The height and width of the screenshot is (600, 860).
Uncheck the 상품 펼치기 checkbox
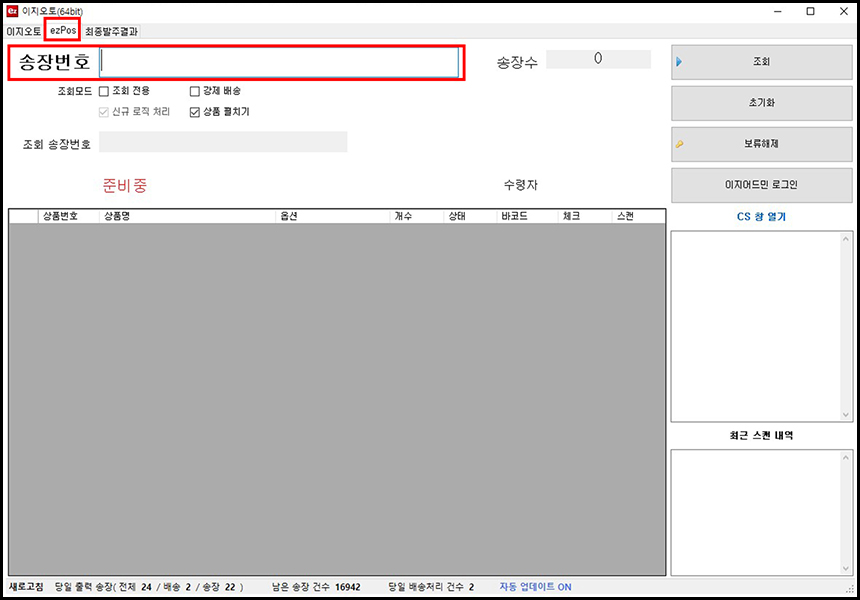point(194,112)
